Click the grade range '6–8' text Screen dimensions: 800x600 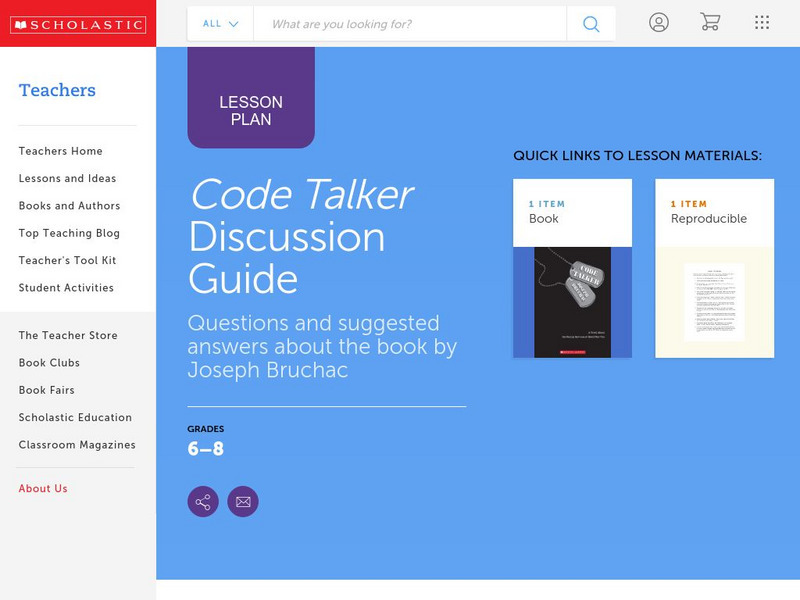click(x=206, y=449)
